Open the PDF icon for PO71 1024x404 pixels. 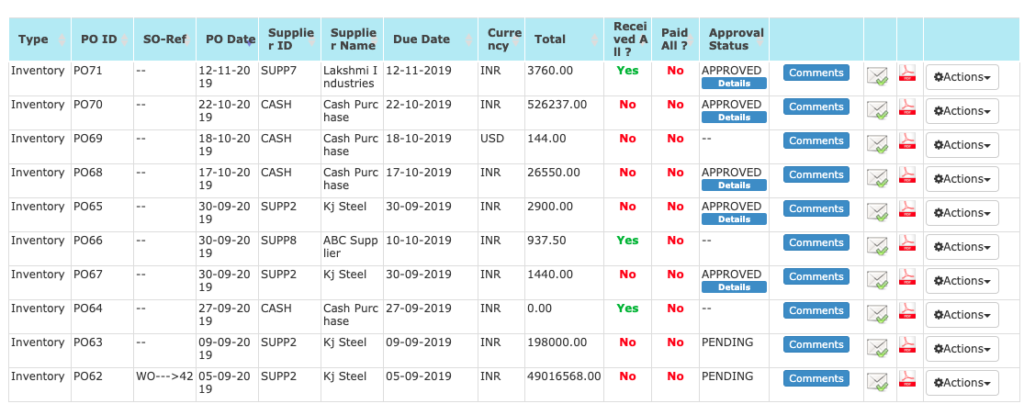coord(907,73)
